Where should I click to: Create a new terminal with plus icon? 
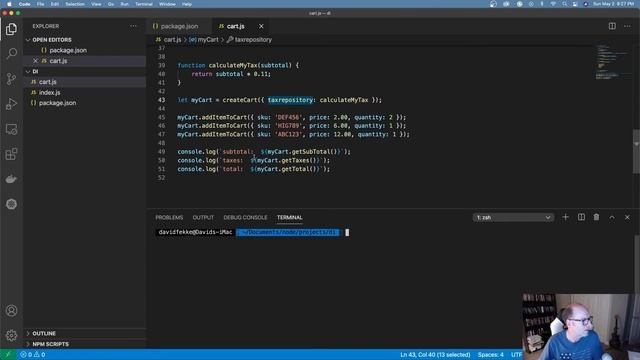coord(565,217)
